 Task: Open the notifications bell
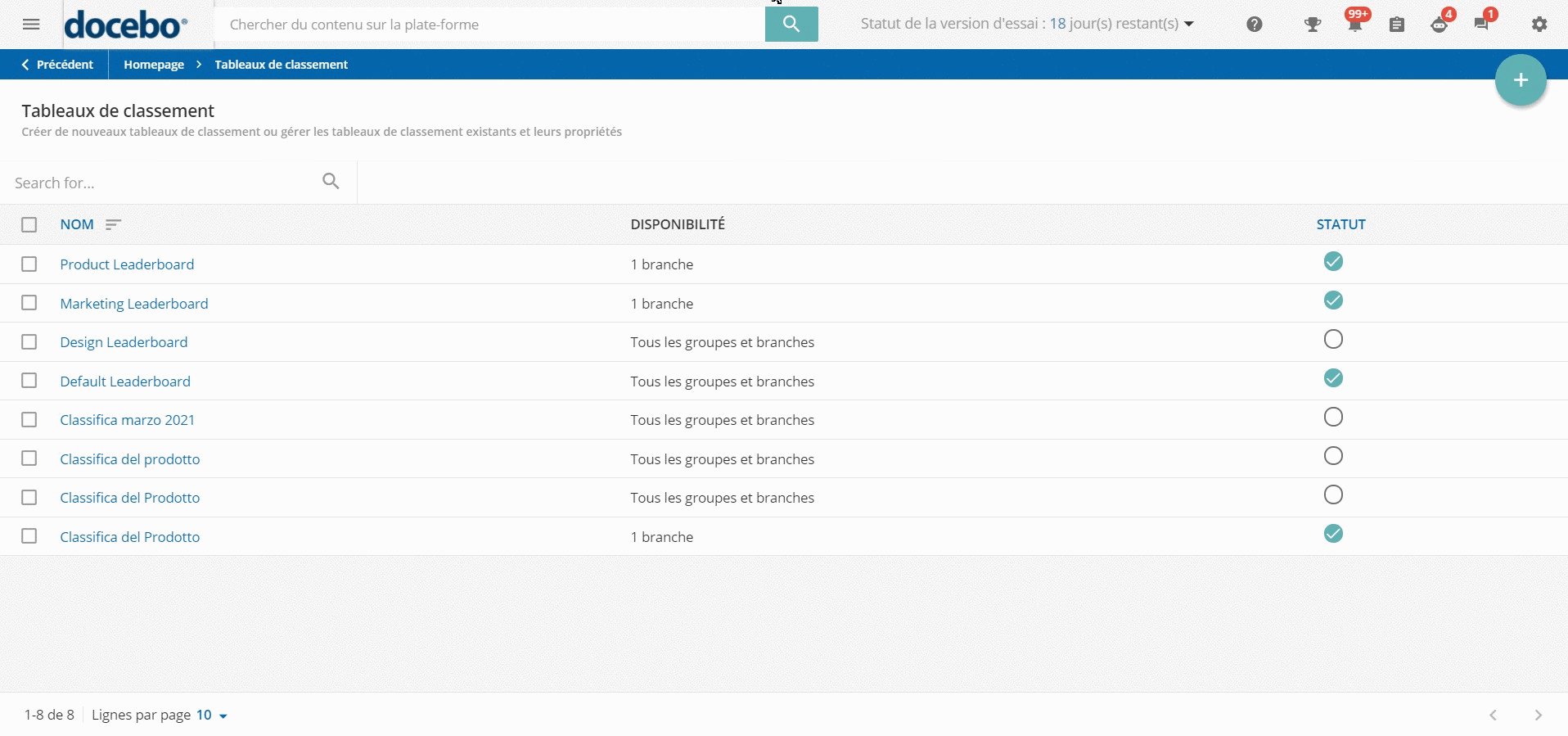click(1354, 25)
